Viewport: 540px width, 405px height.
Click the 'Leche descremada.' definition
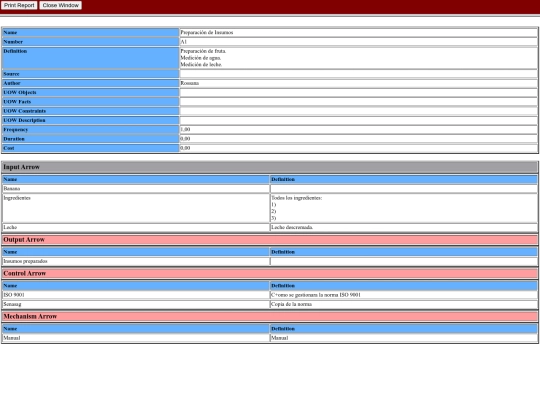pyautogui.click(x=292, y=227)
